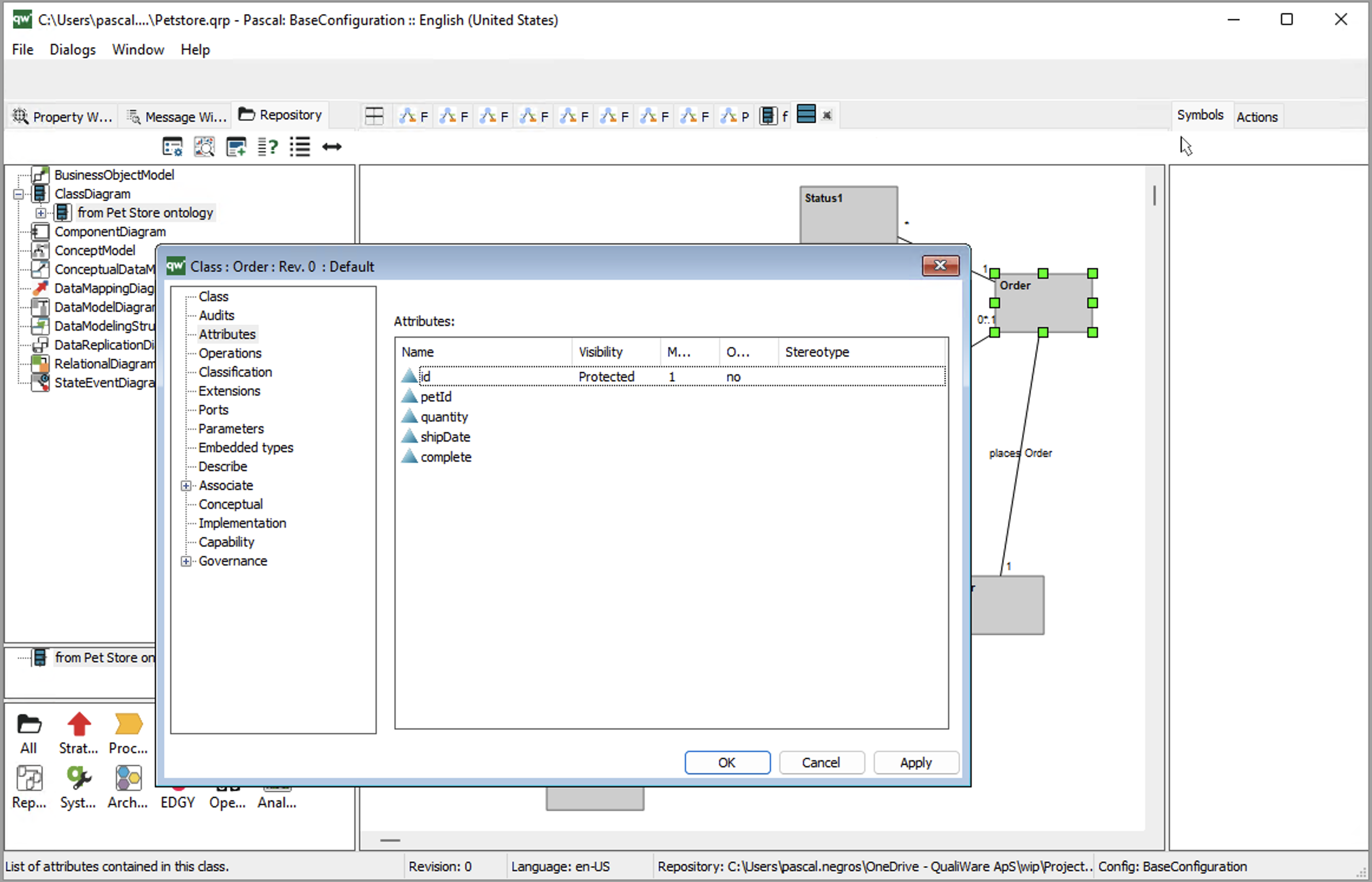Open the Help menu
Viewport: 1372px width, 882px height.
tap(195, 50)
